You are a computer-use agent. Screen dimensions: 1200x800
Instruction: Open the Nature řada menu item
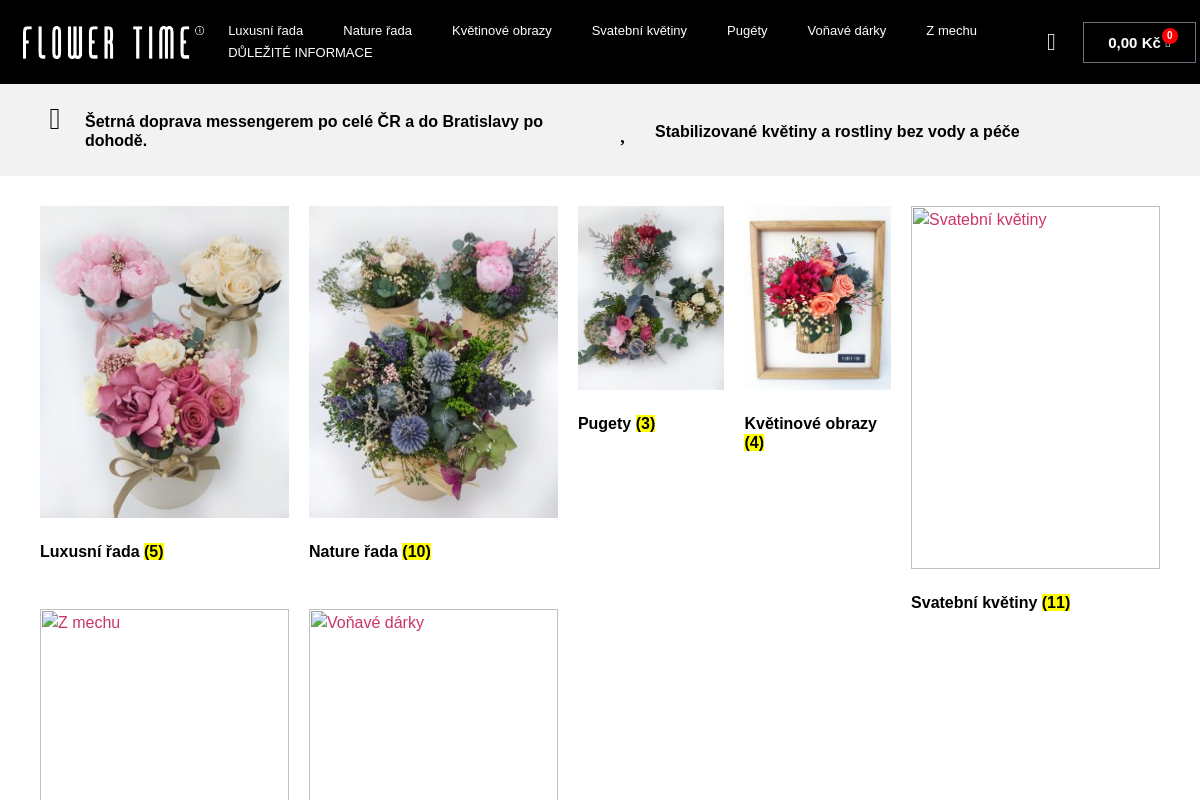[x=378, y=30]
